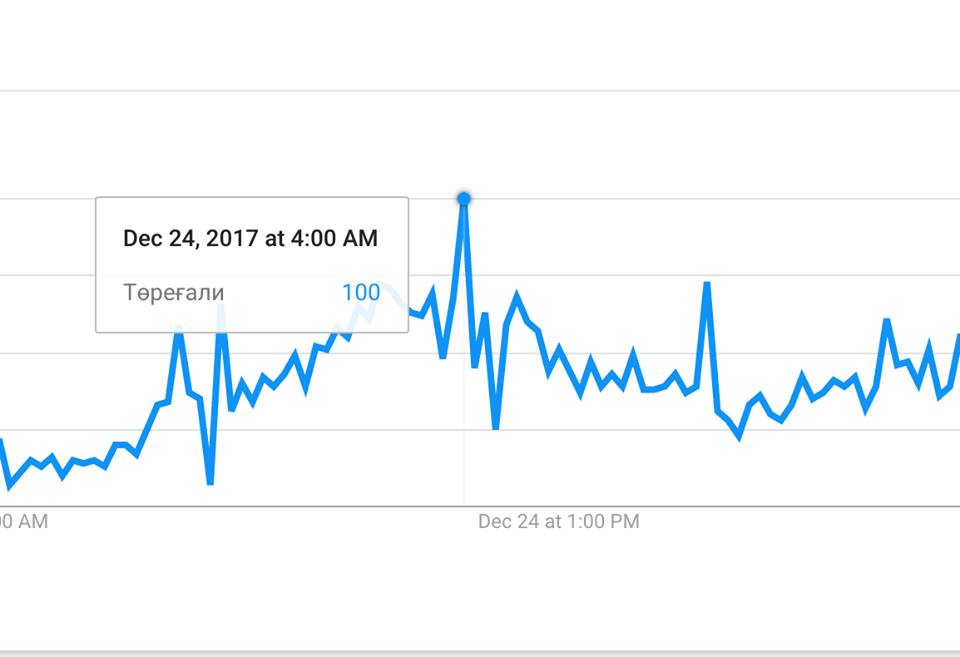Click the lowest point of the line after 1:00 PM
The image size is (960, 657).
point(740,436)
